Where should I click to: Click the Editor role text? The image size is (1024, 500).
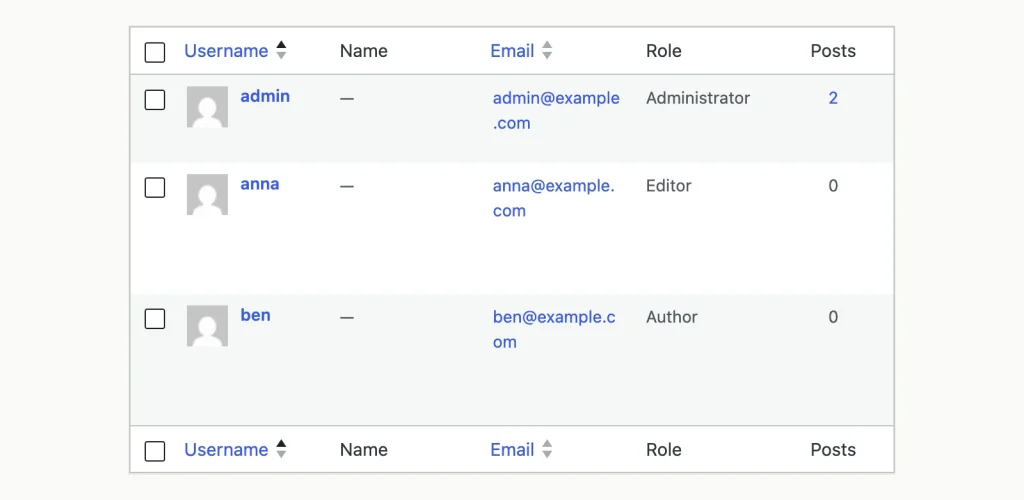669,185
